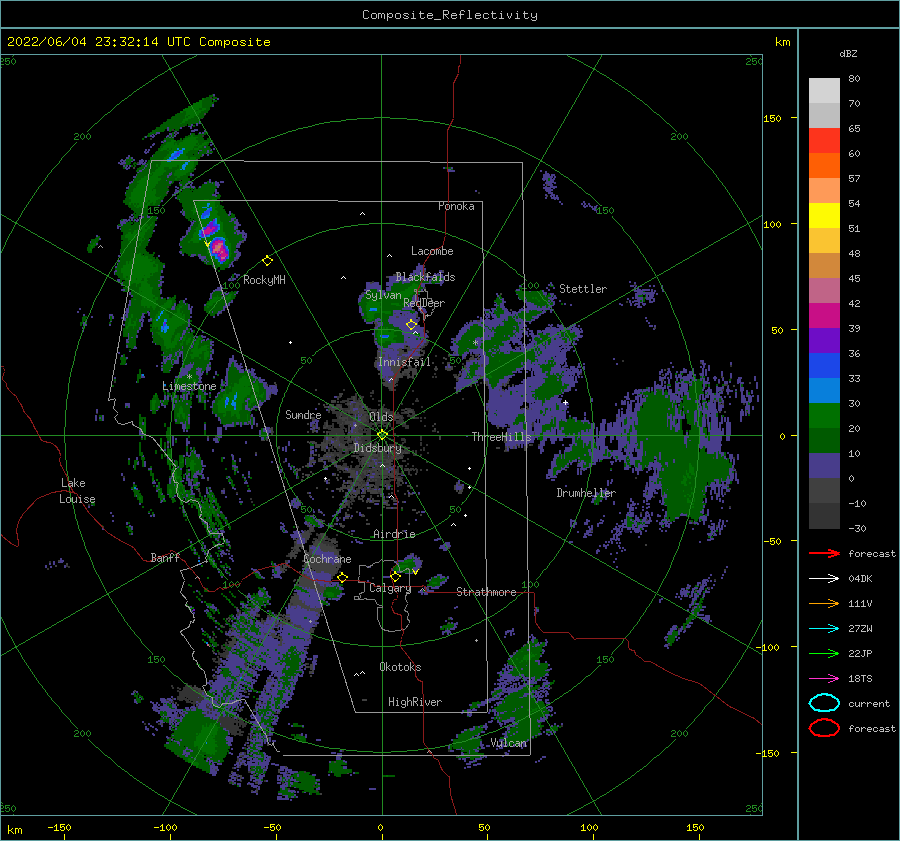Click the RockyMH station label

[x=264, y=280]
